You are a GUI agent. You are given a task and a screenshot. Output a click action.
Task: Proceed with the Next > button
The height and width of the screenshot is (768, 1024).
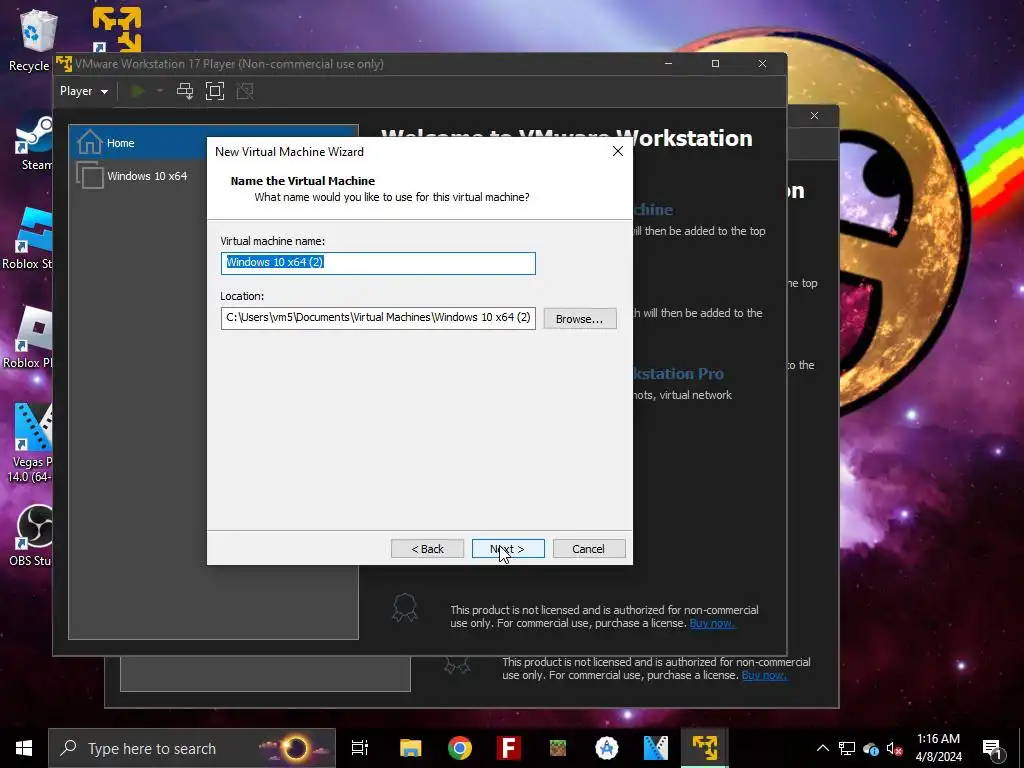[x=508, y=549]
